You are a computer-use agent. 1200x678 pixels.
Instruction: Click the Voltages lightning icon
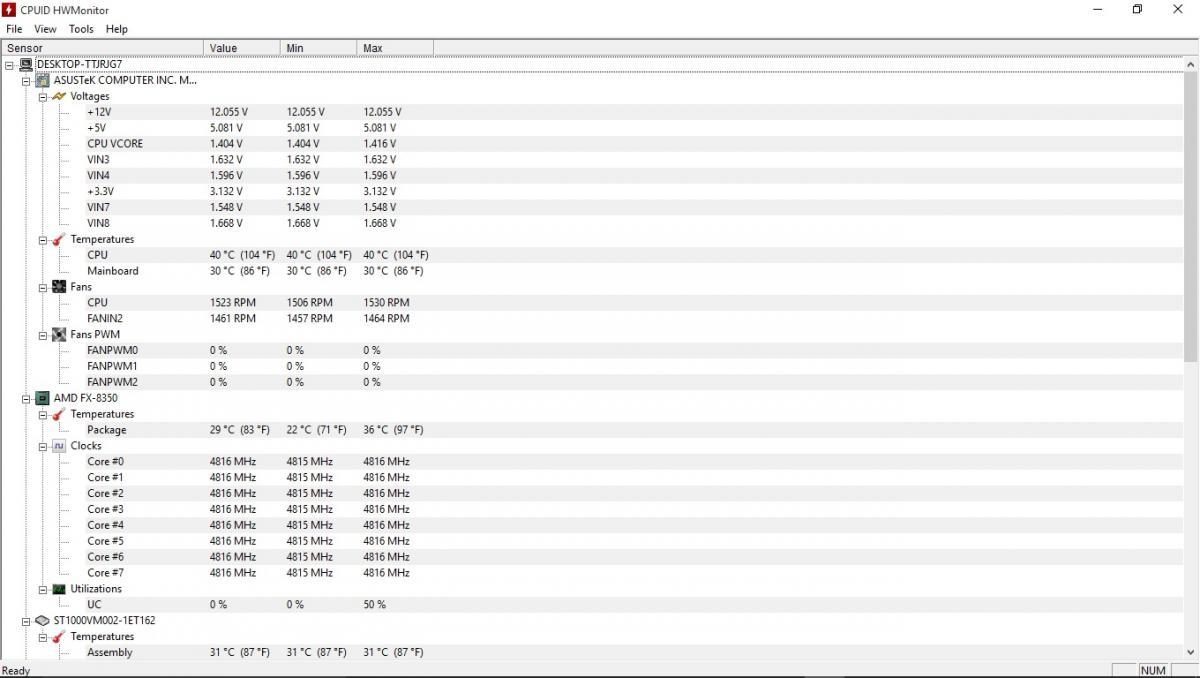(59, 96)
